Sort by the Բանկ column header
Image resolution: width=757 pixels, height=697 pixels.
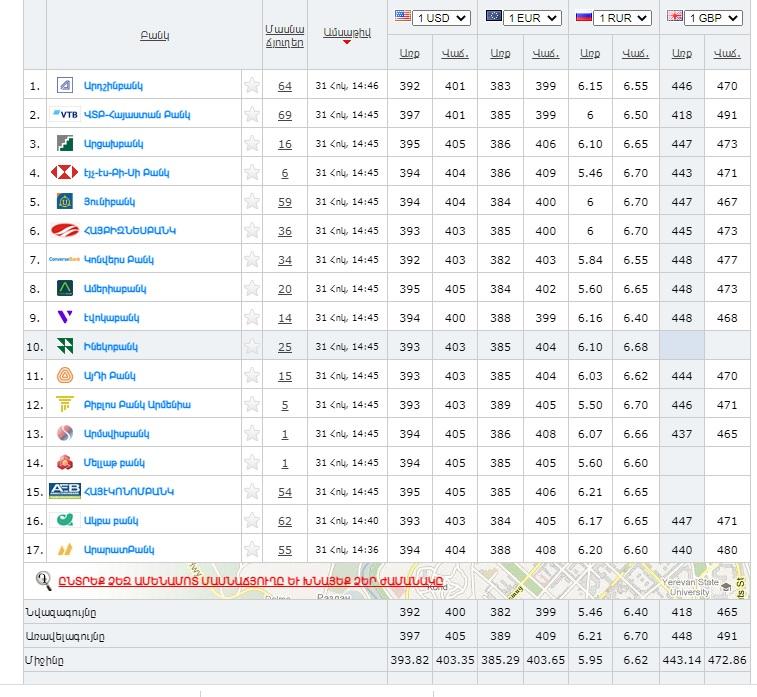click(x=155, y=36)
